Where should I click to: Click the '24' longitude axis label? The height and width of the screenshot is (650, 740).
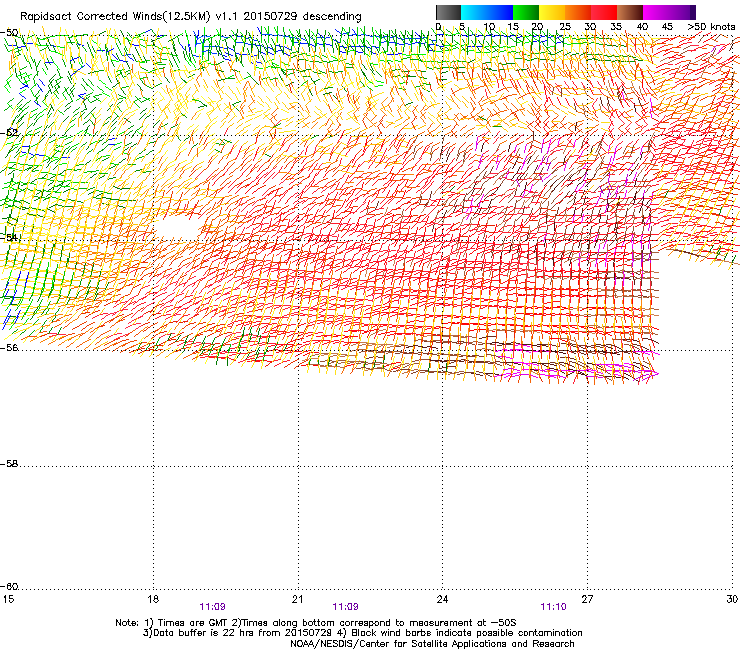[442, 599]
